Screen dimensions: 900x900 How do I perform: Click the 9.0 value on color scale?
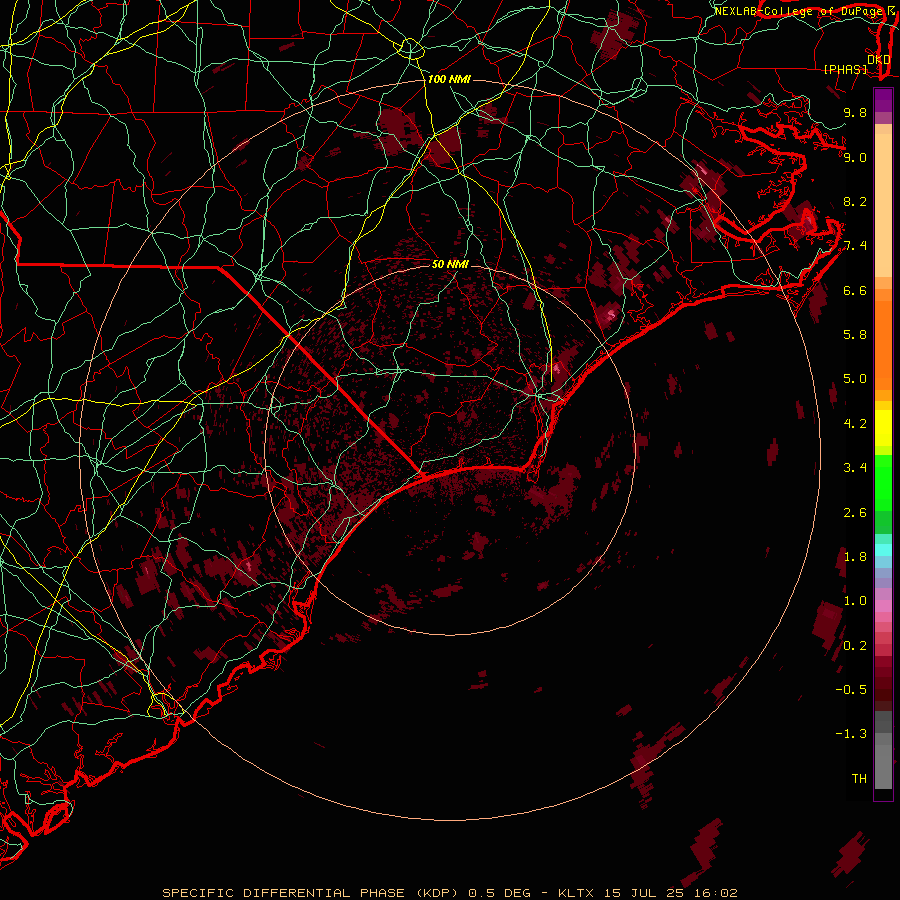(855, 158)
